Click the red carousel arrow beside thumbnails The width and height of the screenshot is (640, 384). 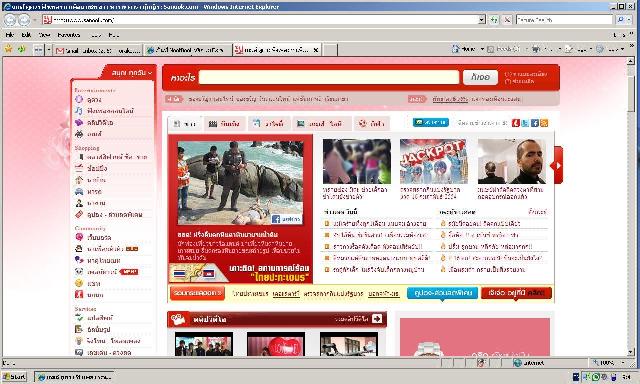coord(557,165)
